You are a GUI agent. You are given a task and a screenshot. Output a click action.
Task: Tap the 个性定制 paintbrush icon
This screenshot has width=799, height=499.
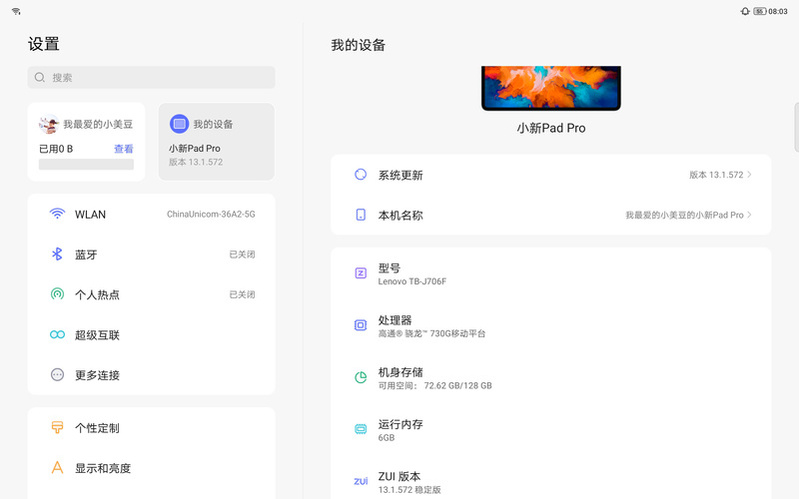point(57,428)
